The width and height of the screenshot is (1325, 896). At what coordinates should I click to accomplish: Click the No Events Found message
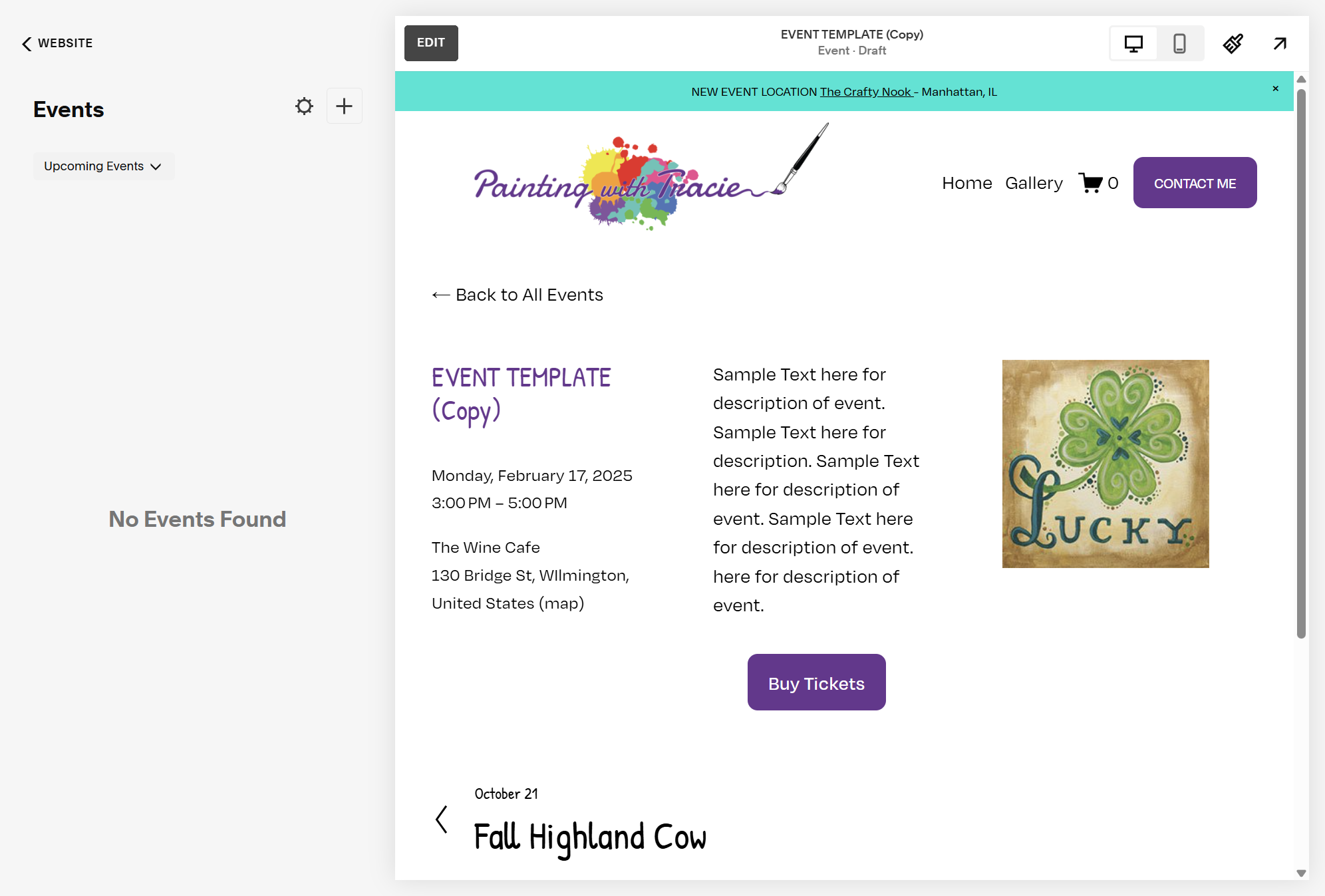pos(198,519)
